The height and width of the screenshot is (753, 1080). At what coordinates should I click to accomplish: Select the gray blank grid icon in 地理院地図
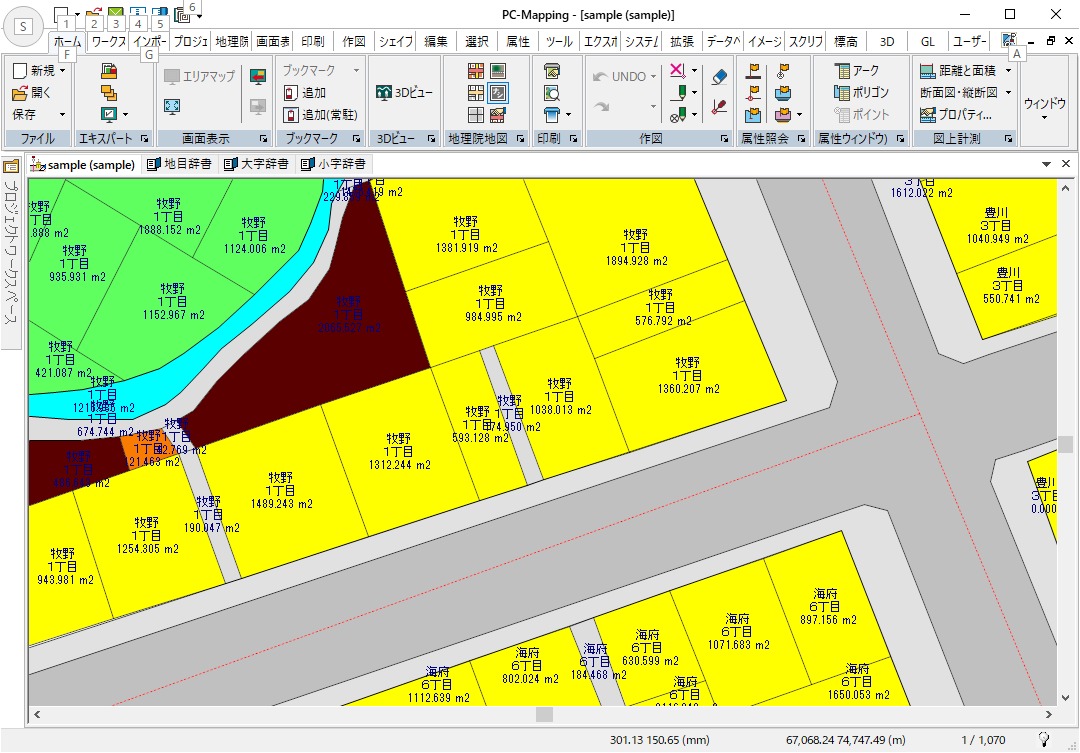pos(476,114)
